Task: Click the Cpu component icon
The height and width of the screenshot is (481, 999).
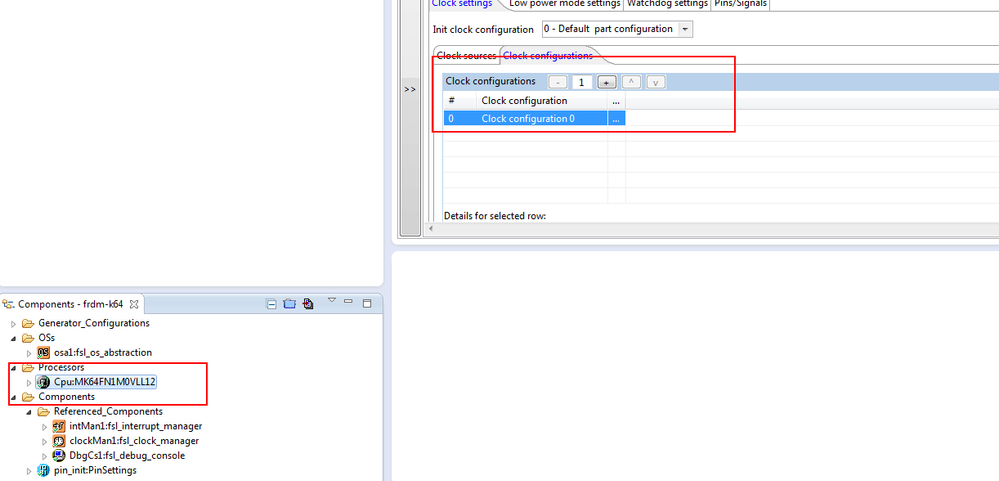Action: pyautogui.click(x=43, y=382)
